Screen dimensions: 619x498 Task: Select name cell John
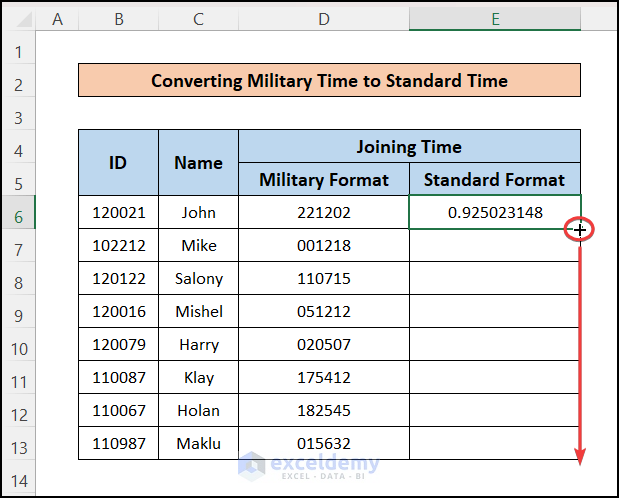[198, 212]
